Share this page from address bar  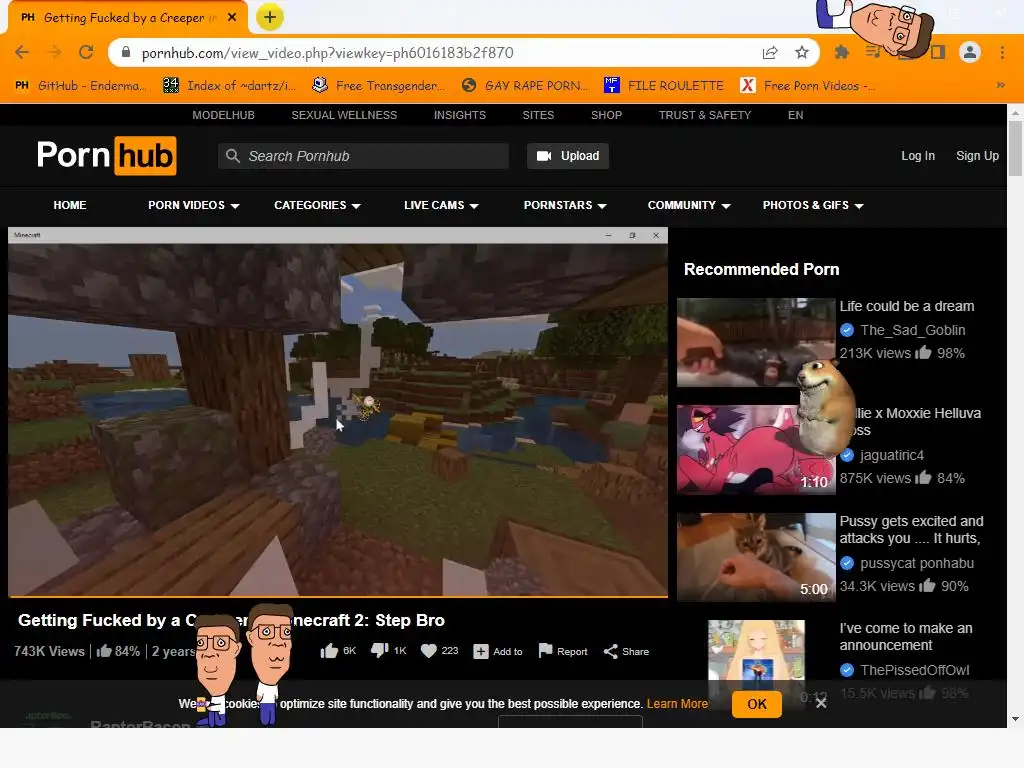(770, 53)
